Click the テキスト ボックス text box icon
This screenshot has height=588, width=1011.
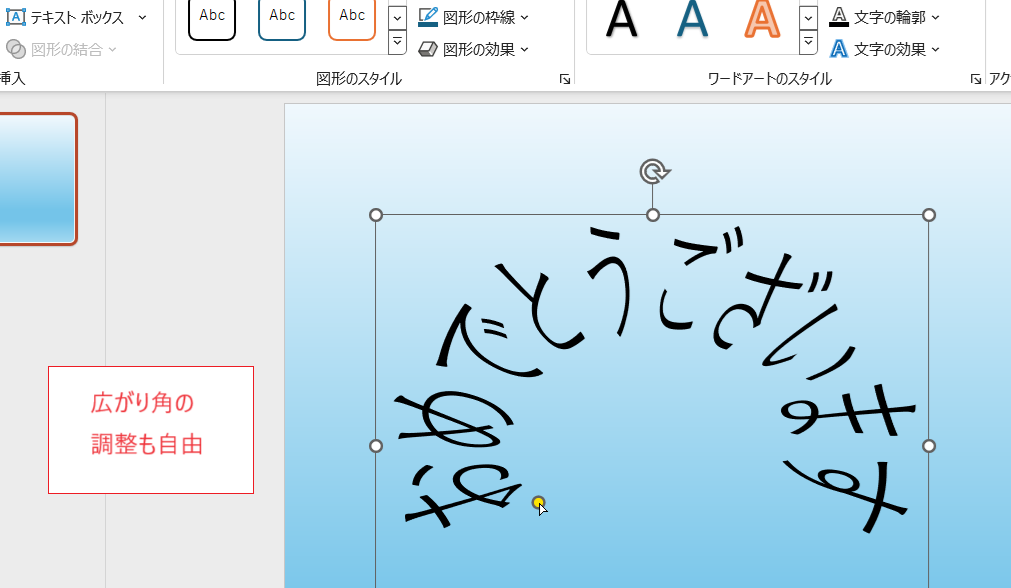pyautogui.click(x=15, y=17)
